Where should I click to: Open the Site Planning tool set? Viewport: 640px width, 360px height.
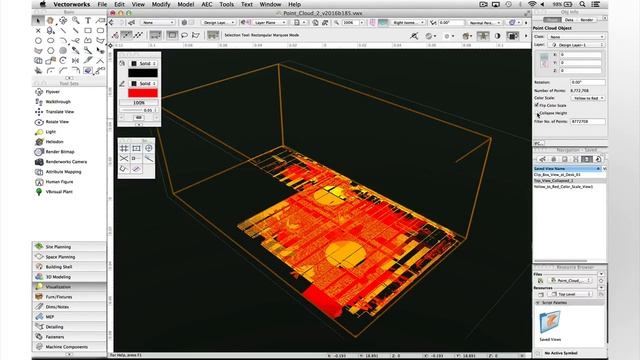[x=69, y=247]
